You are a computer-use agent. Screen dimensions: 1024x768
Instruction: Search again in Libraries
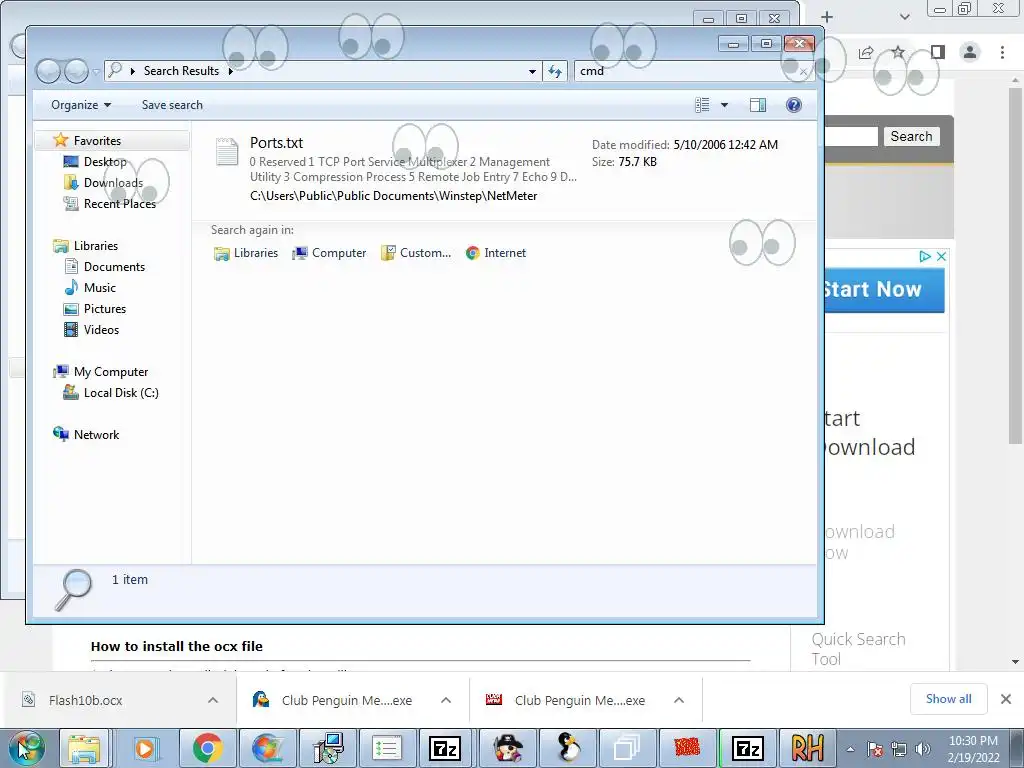pyautogui.click(x=246, y=253)
